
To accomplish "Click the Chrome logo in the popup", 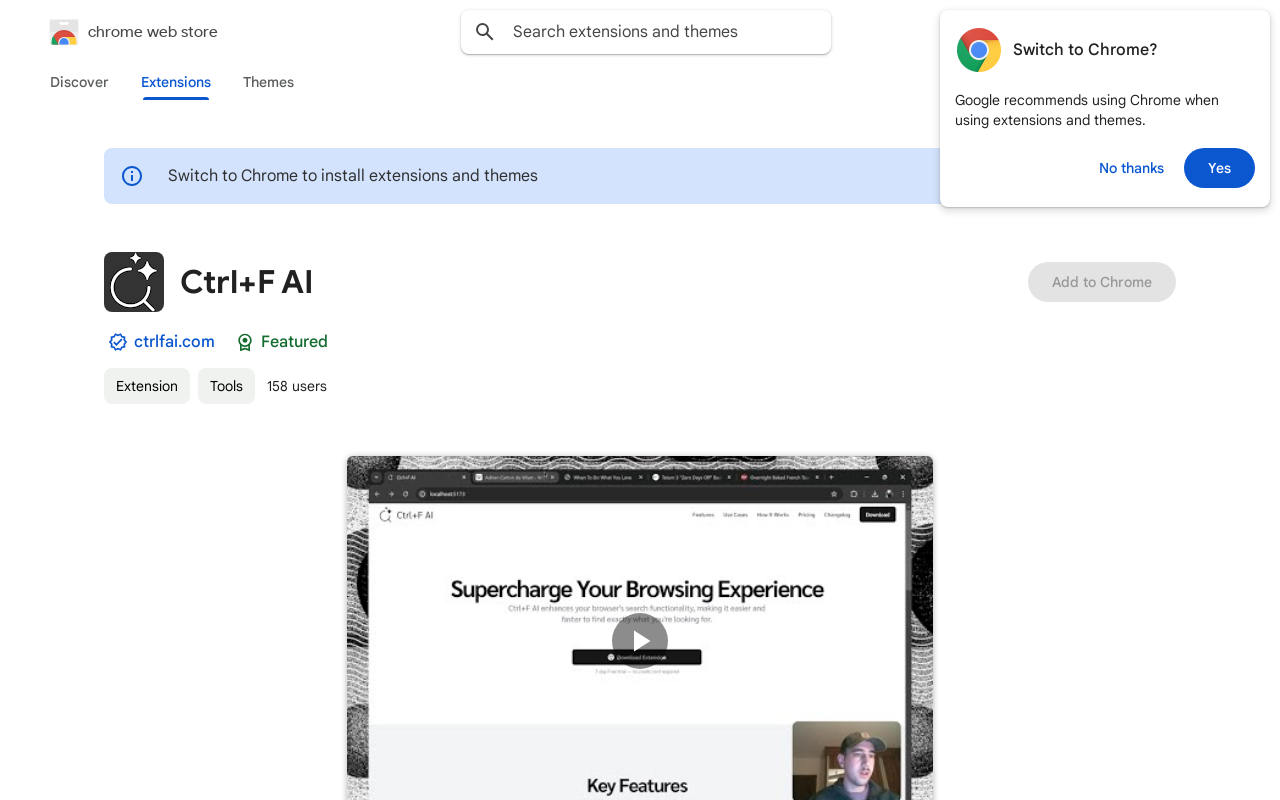I will coord(978,50).
